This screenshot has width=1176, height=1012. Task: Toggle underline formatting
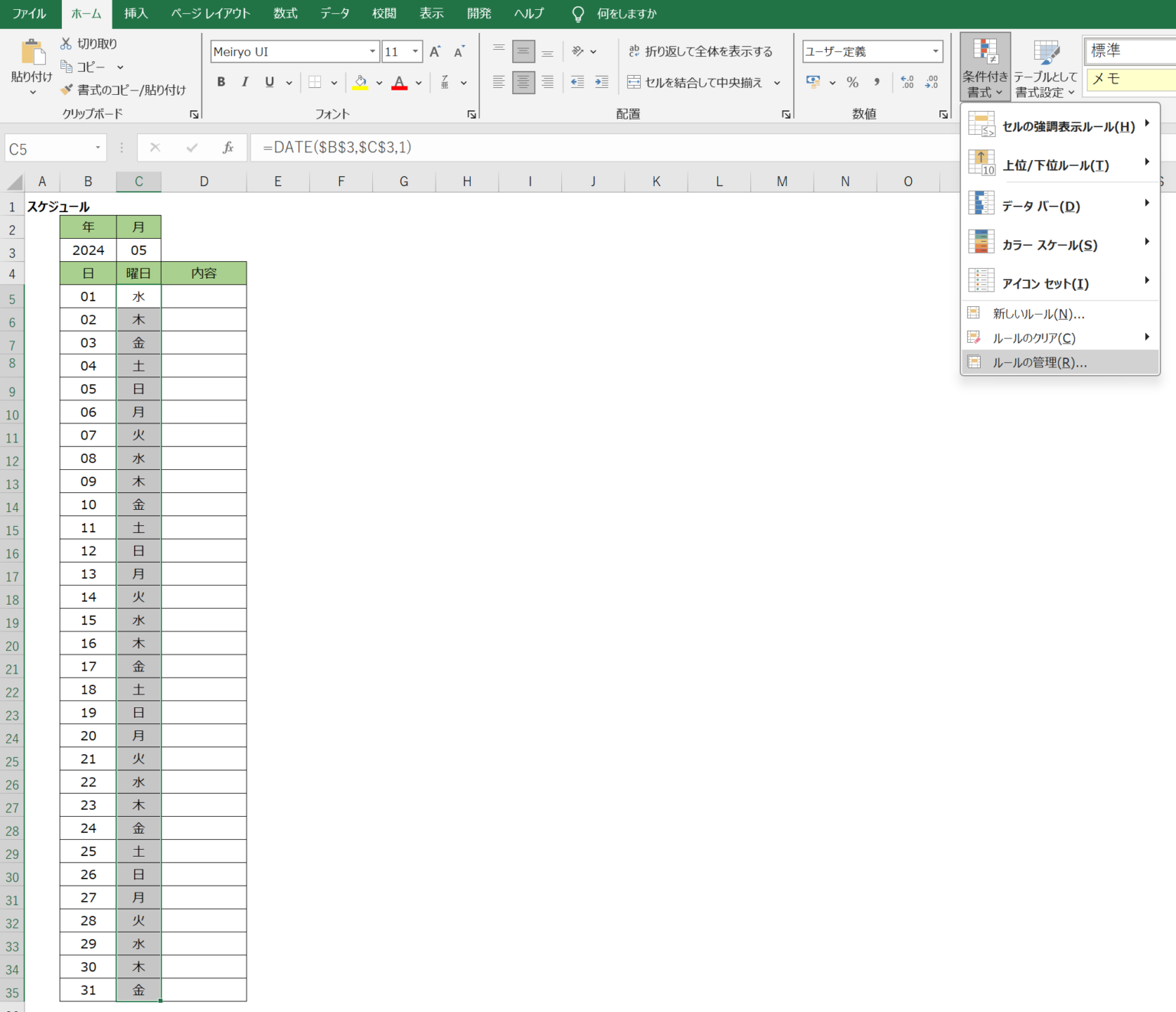pyautogui.click(x=269, y=82)
